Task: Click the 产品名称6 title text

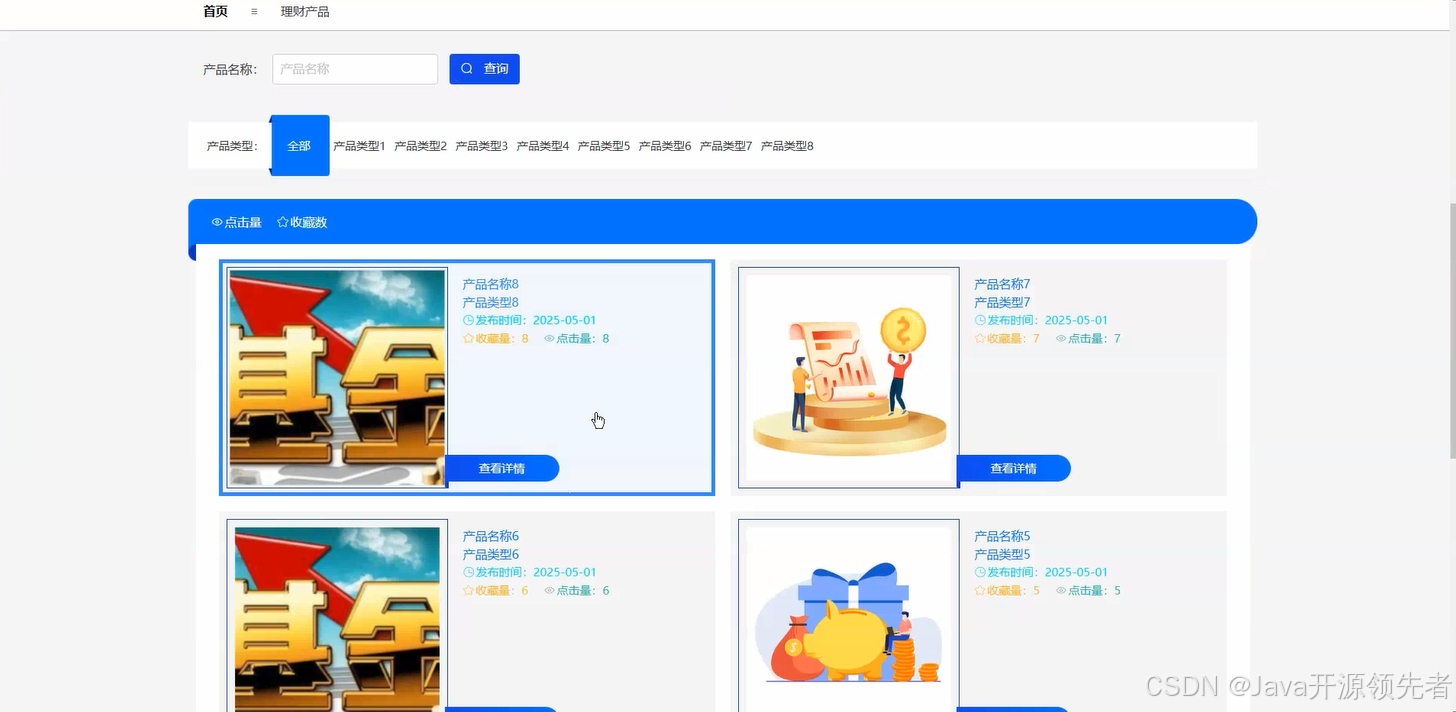Action: [x=490, y=536]
